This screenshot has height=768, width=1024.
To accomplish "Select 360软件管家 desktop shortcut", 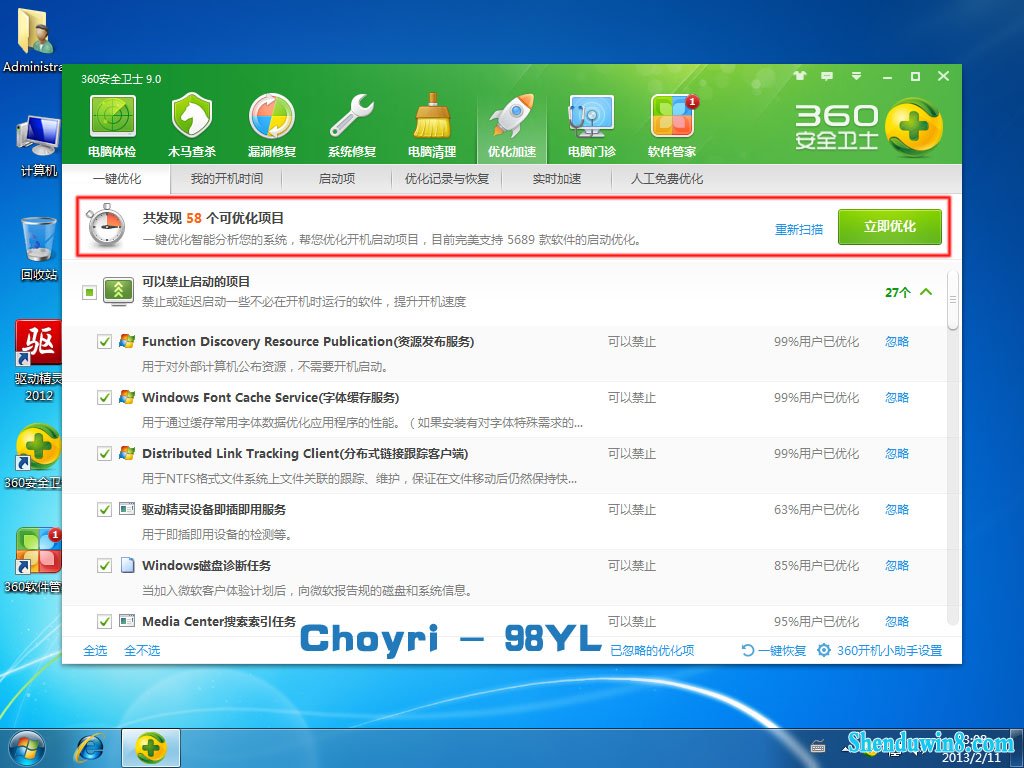I will (x=36, y=560).
